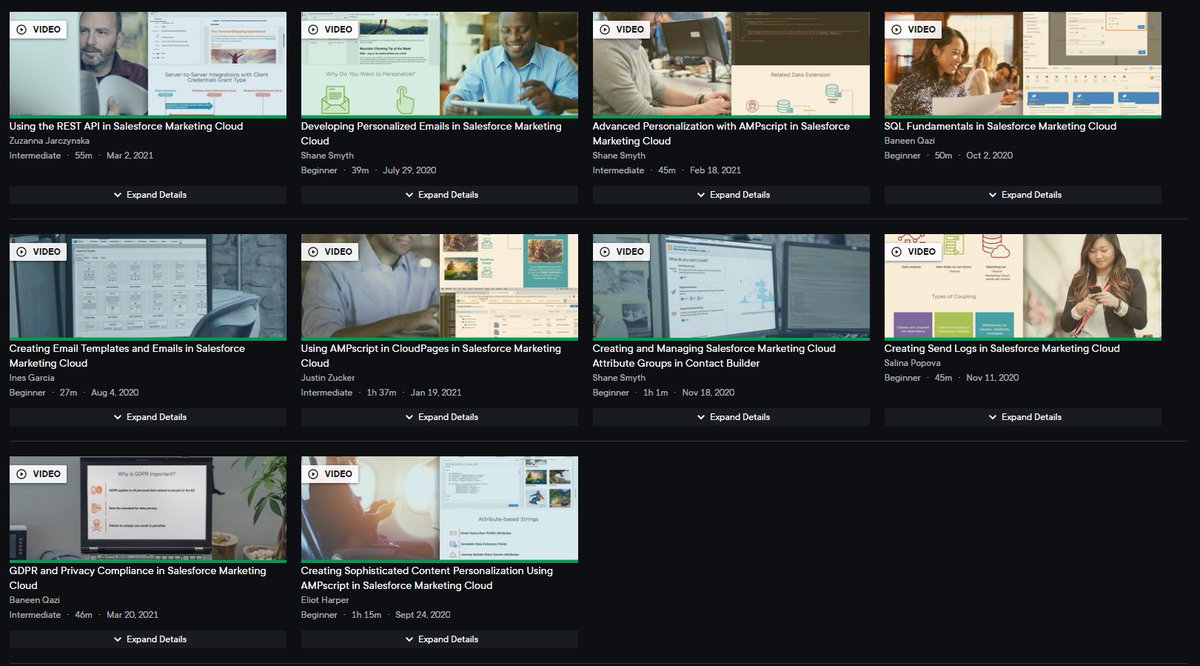Click thumbnail of Attribute Groups course
The width and height of the screenshot is (1200, 666).
pos(731,287)
